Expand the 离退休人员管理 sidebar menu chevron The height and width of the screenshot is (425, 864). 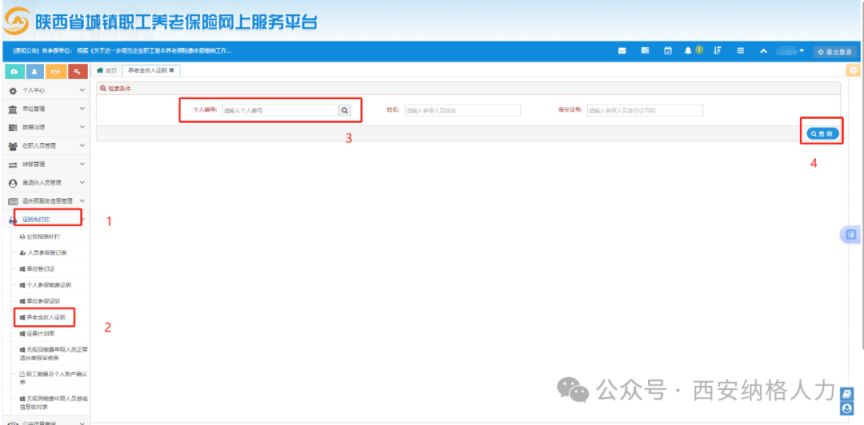click(83, 182)
